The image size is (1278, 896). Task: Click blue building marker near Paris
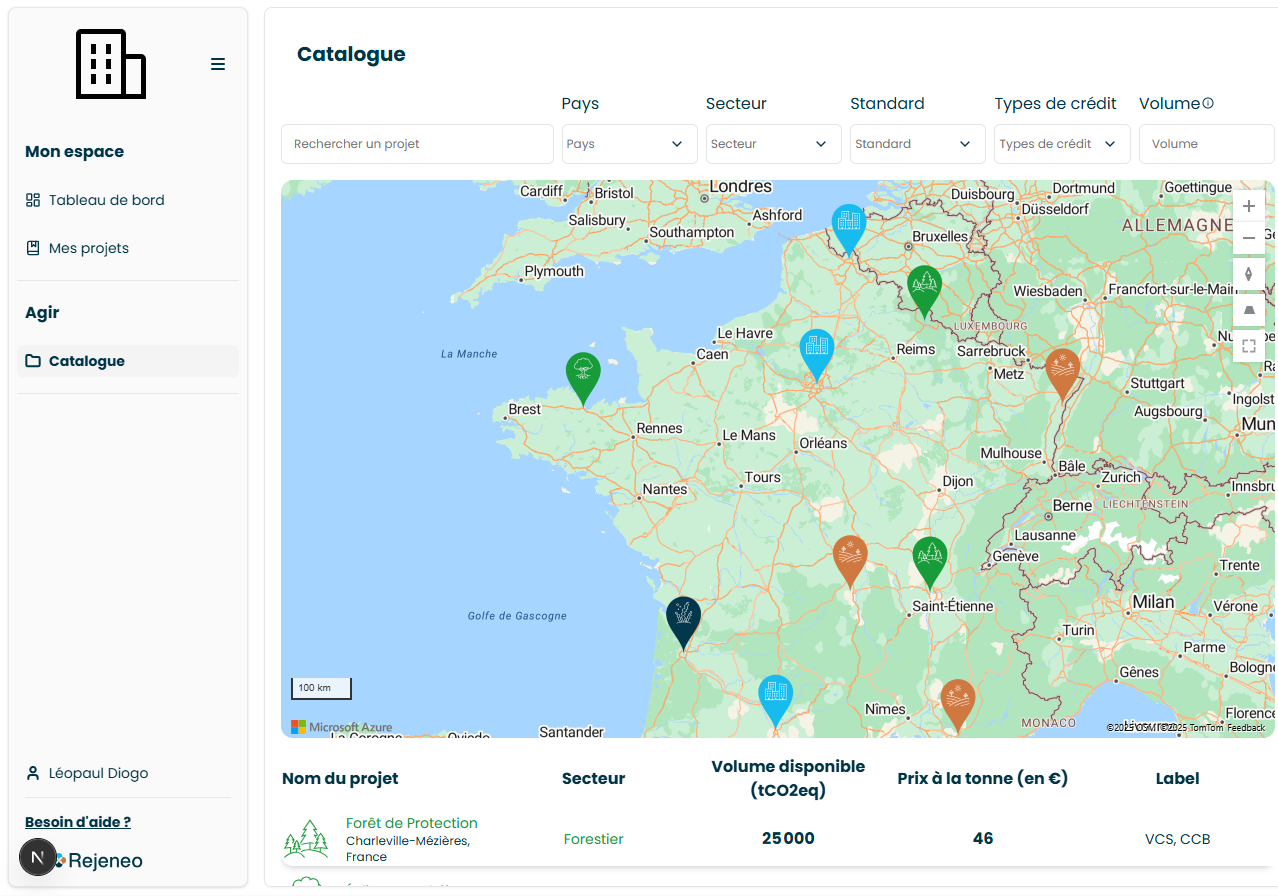point(817,352)
